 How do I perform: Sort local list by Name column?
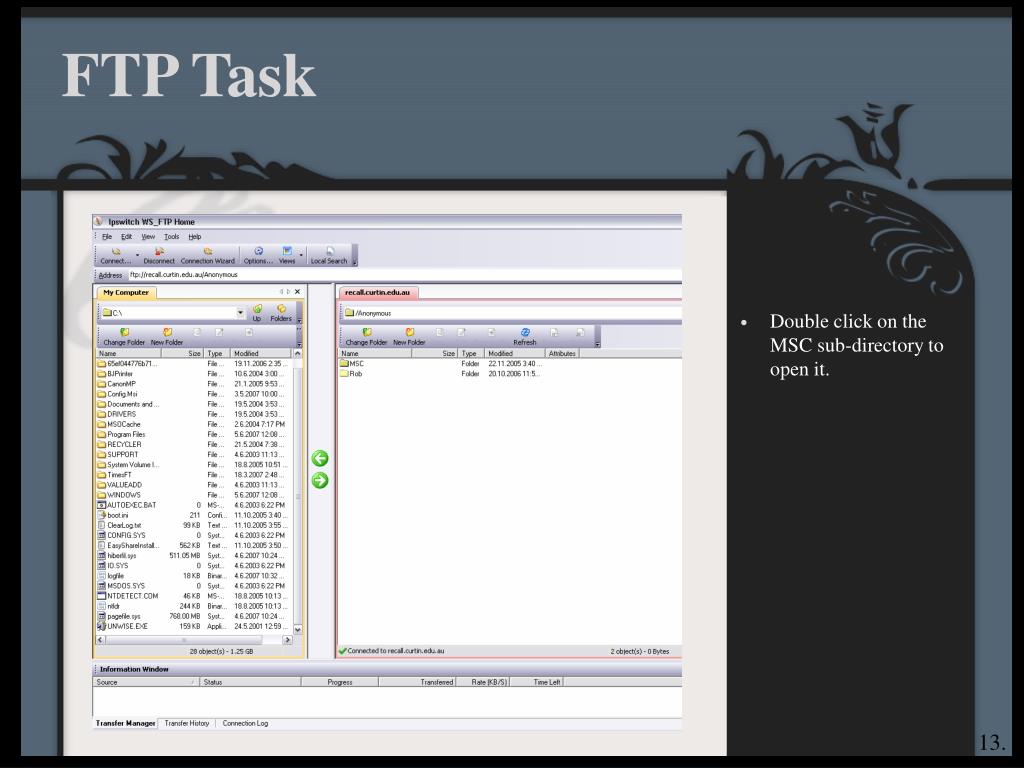129,353
